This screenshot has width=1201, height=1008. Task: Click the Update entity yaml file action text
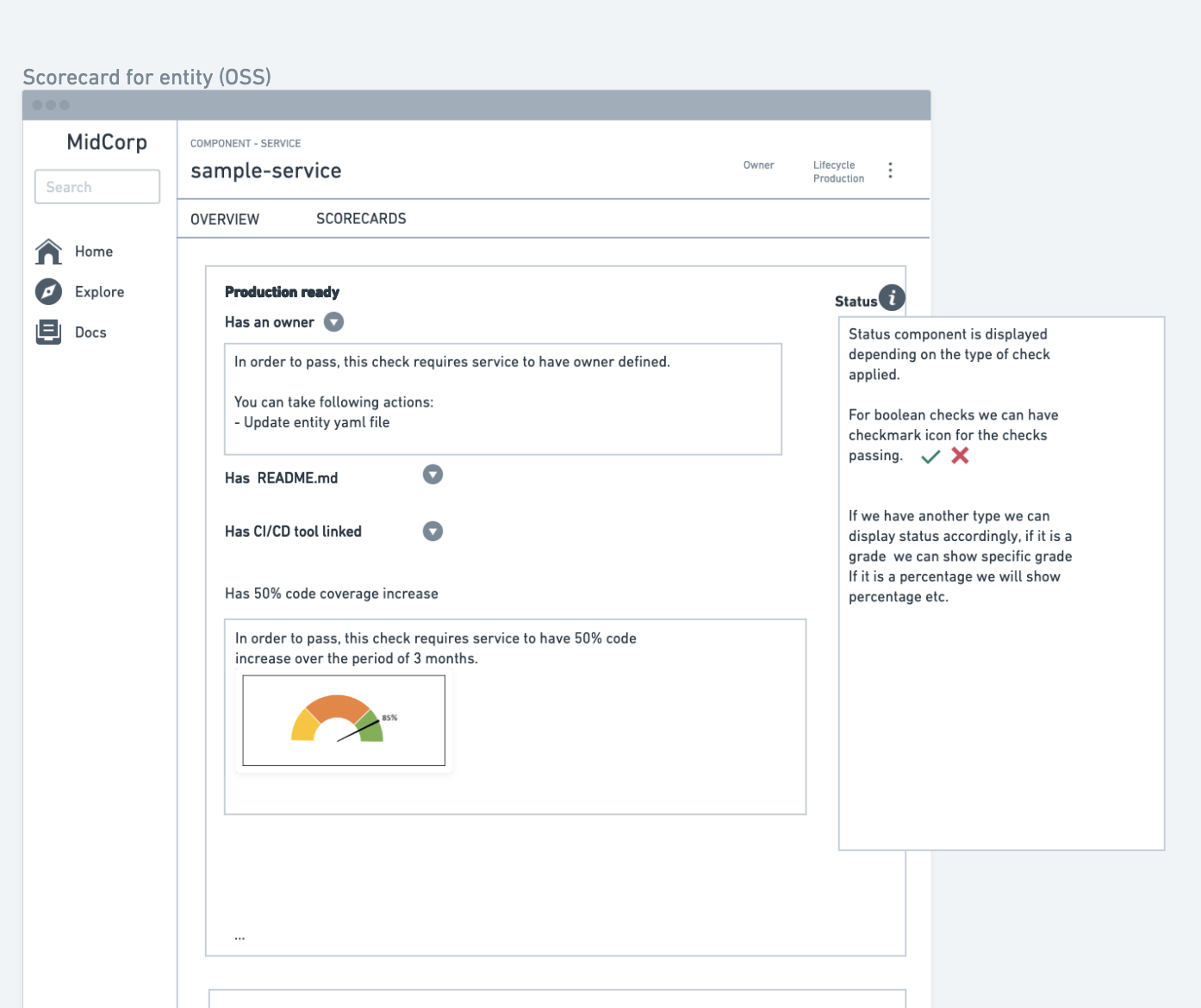coord(317,422)
